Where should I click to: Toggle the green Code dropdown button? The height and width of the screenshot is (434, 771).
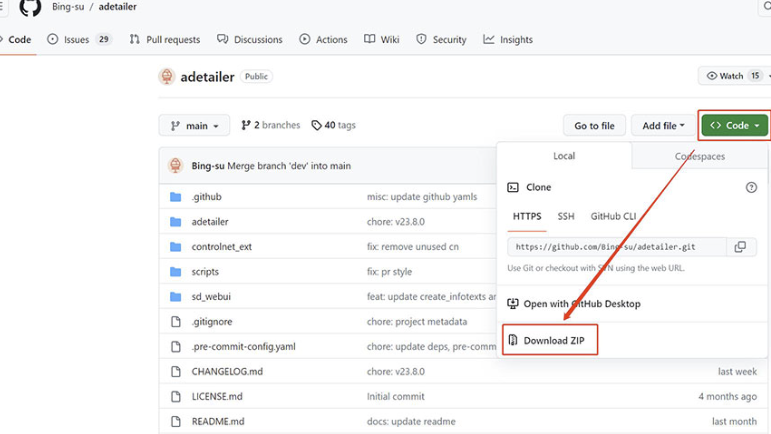click(735, 125)
